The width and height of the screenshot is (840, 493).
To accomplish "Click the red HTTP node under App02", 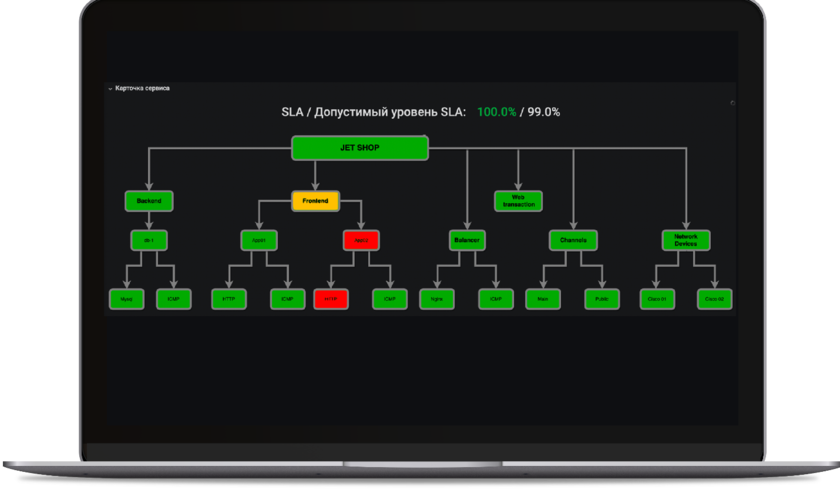I will pos(330,298).
